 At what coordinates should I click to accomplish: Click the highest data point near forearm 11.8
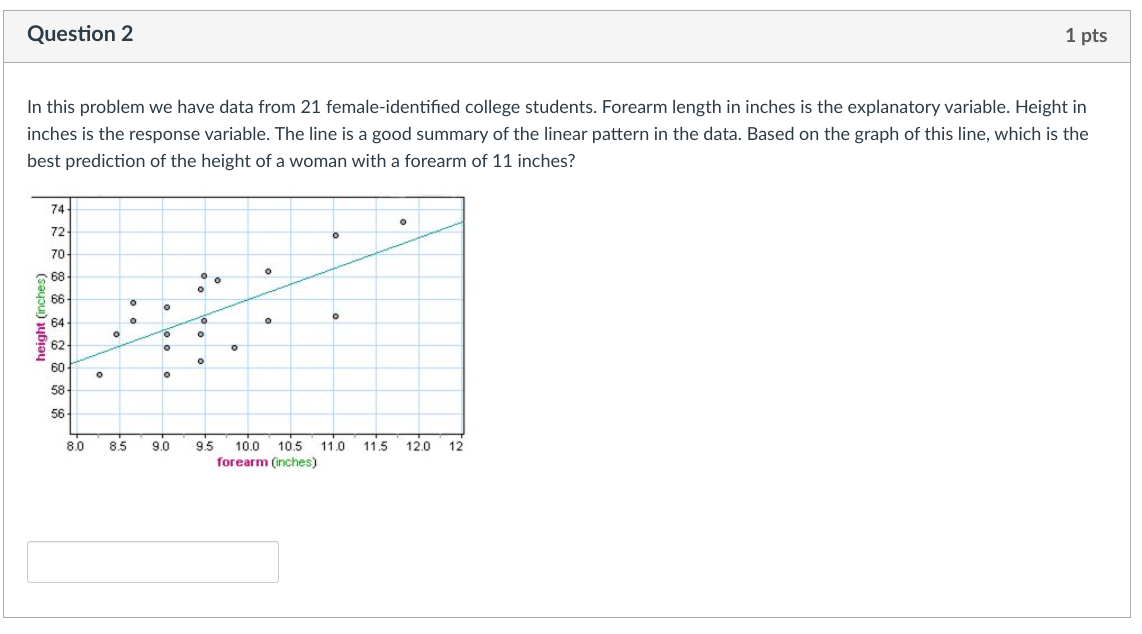(x=404, y=221)
